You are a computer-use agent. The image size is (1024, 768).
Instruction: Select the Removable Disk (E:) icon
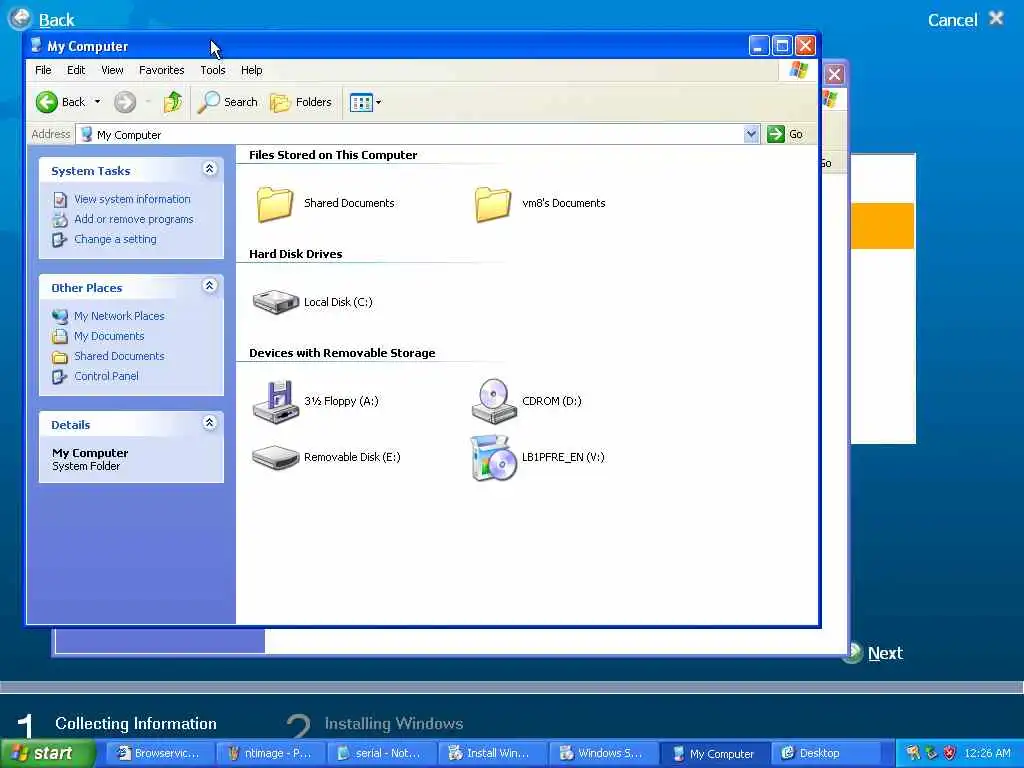tap(276, 457)
